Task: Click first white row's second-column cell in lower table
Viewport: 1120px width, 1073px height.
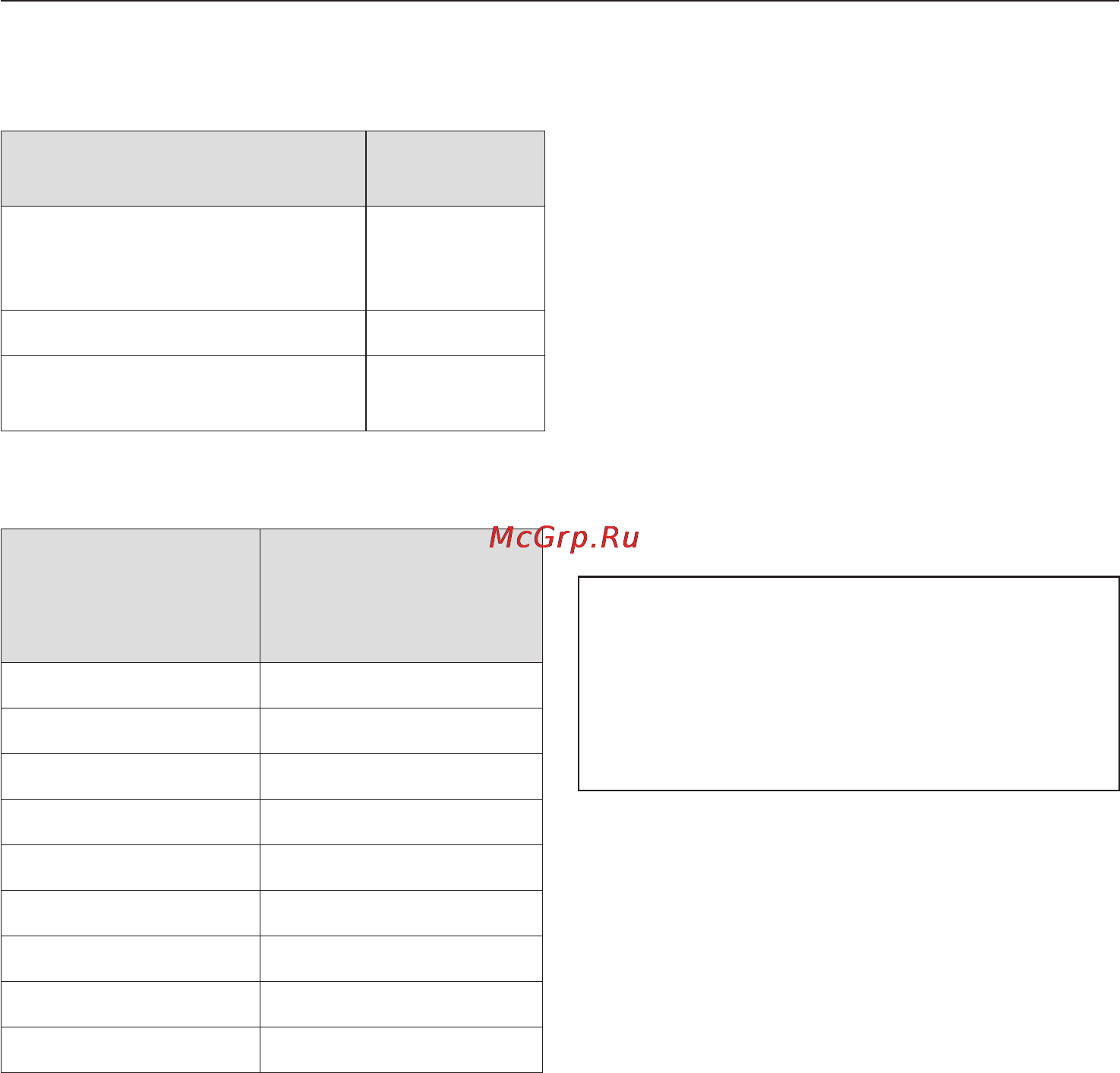Action: coord(401,686)
